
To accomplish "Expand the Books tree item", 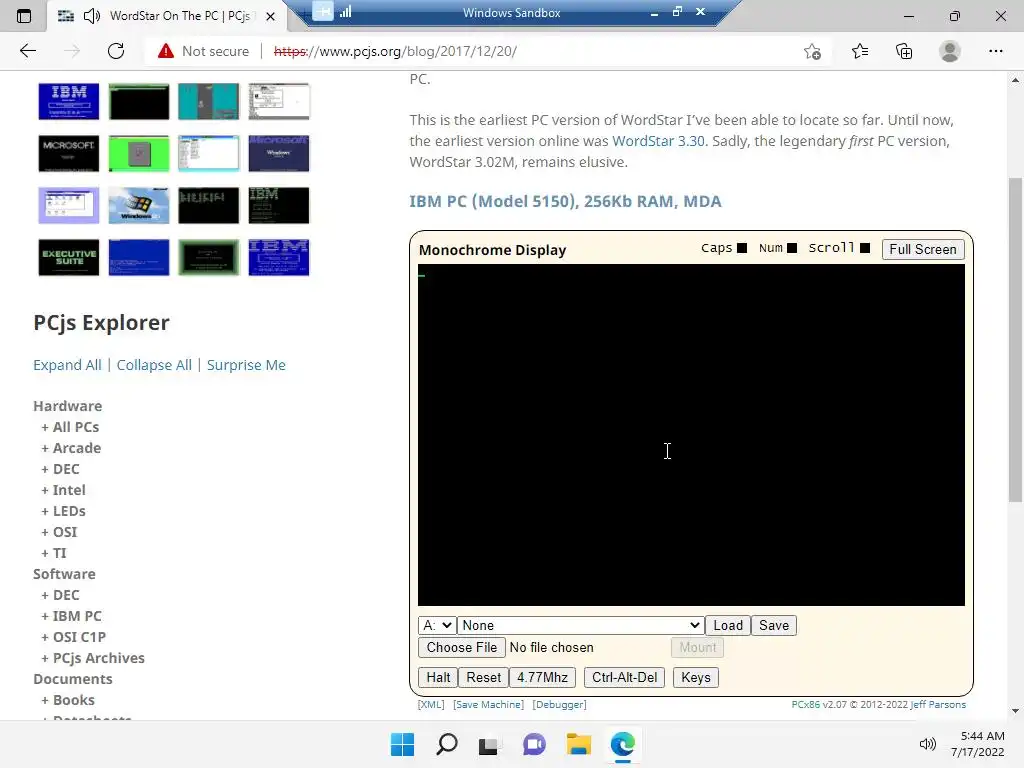I will click(x=68, y=700).
